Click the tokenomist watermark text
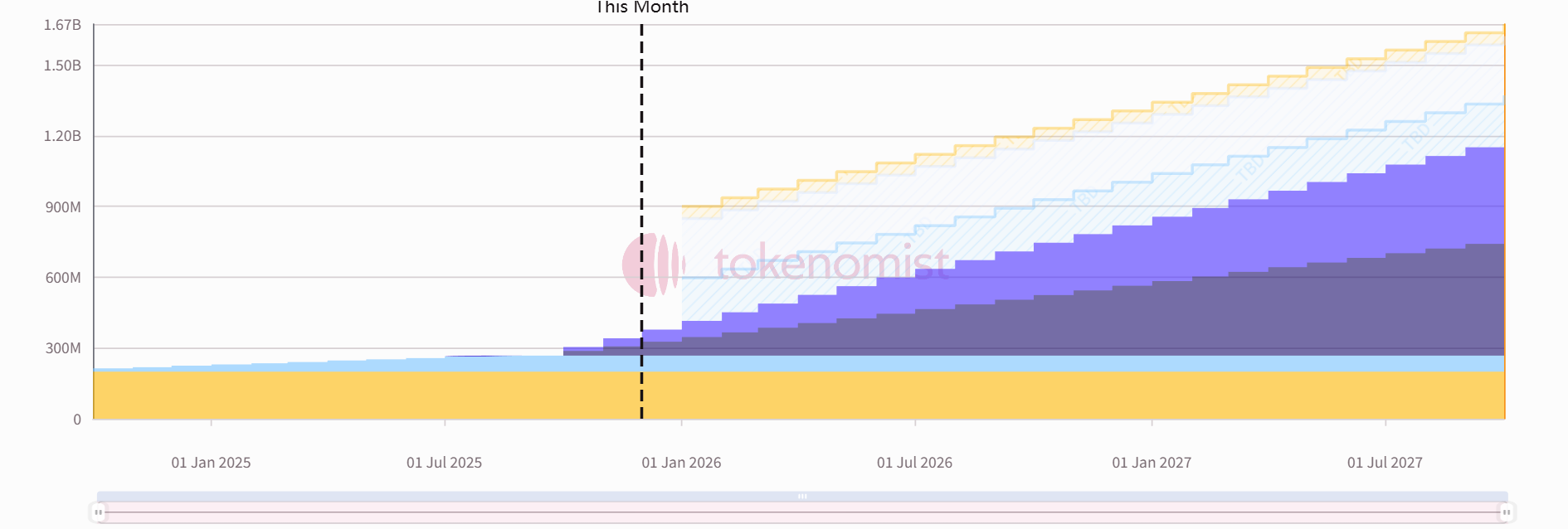Image resolution: width=1568 pixels, height=529 pixels. [831, 264]
